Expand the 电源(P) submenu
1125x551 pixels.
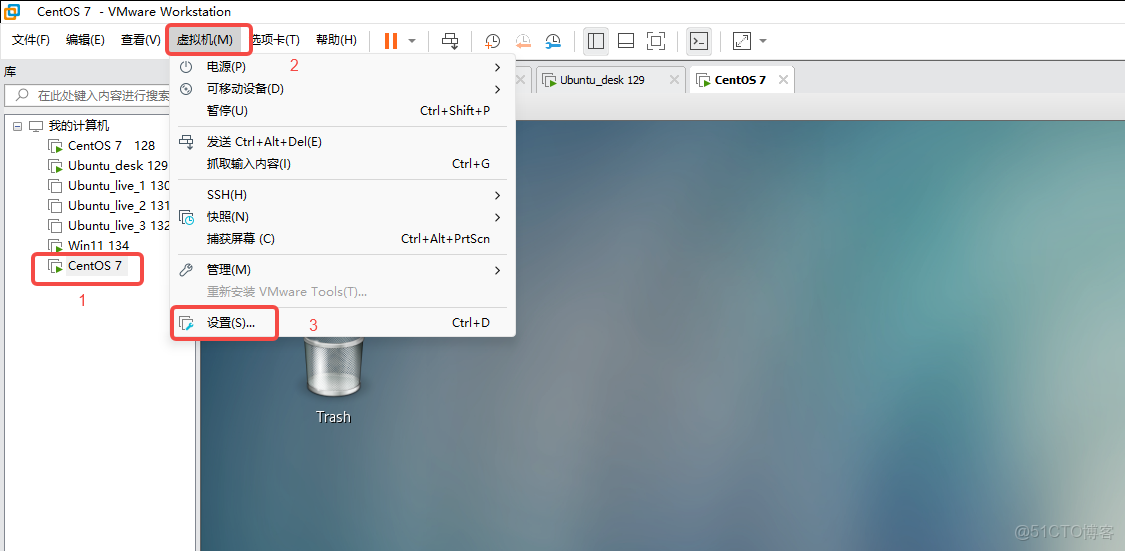[x=342, y=67]
